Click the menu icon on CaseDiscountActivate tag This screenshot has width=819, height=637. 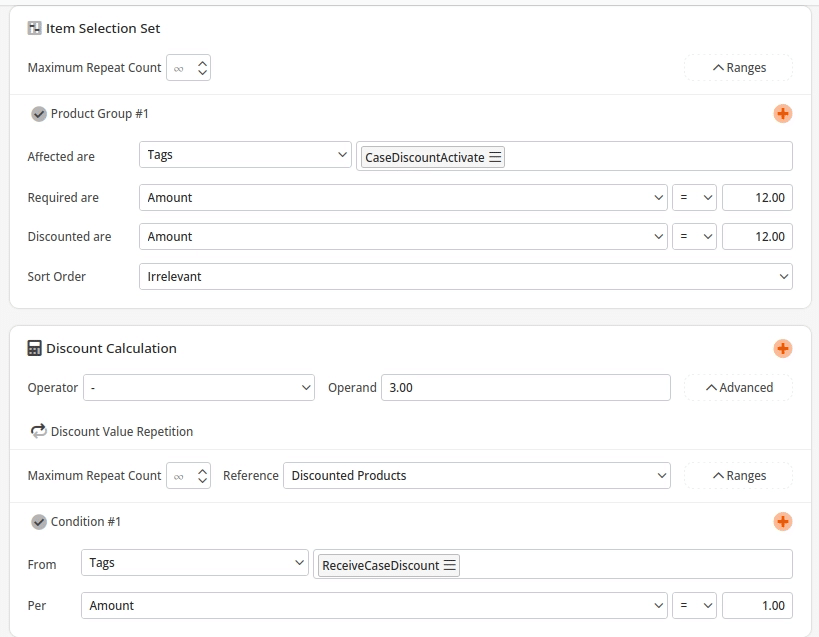tap(495, 157)
